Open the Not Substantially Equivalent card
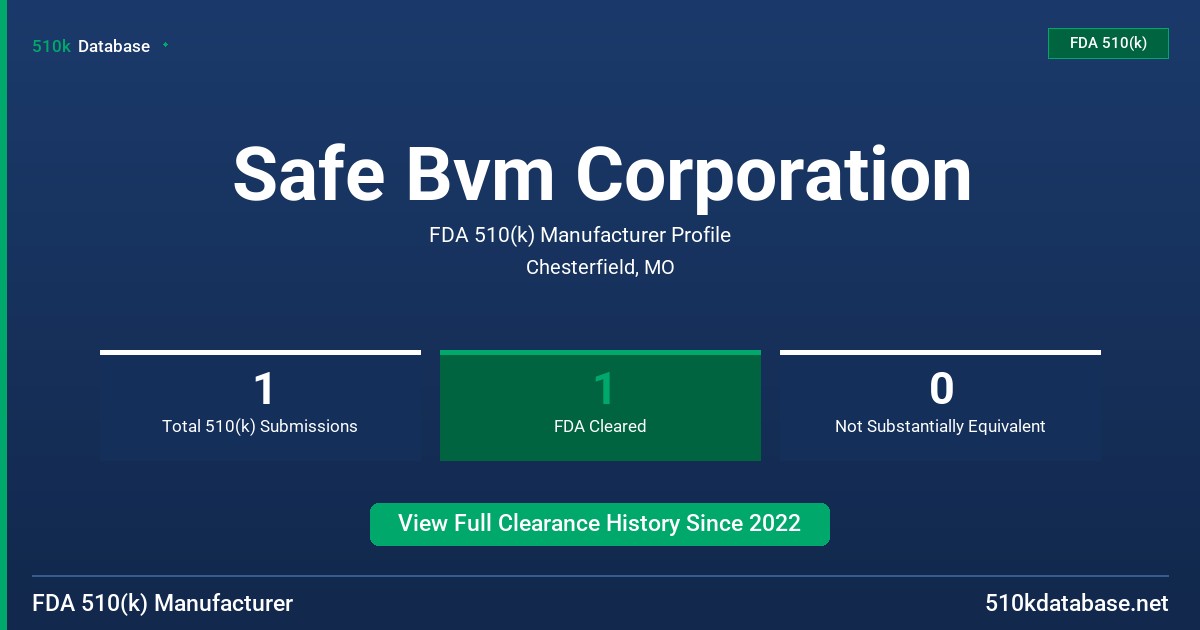The height and width of the screenshot is (630, 1200). click(940, 405)
